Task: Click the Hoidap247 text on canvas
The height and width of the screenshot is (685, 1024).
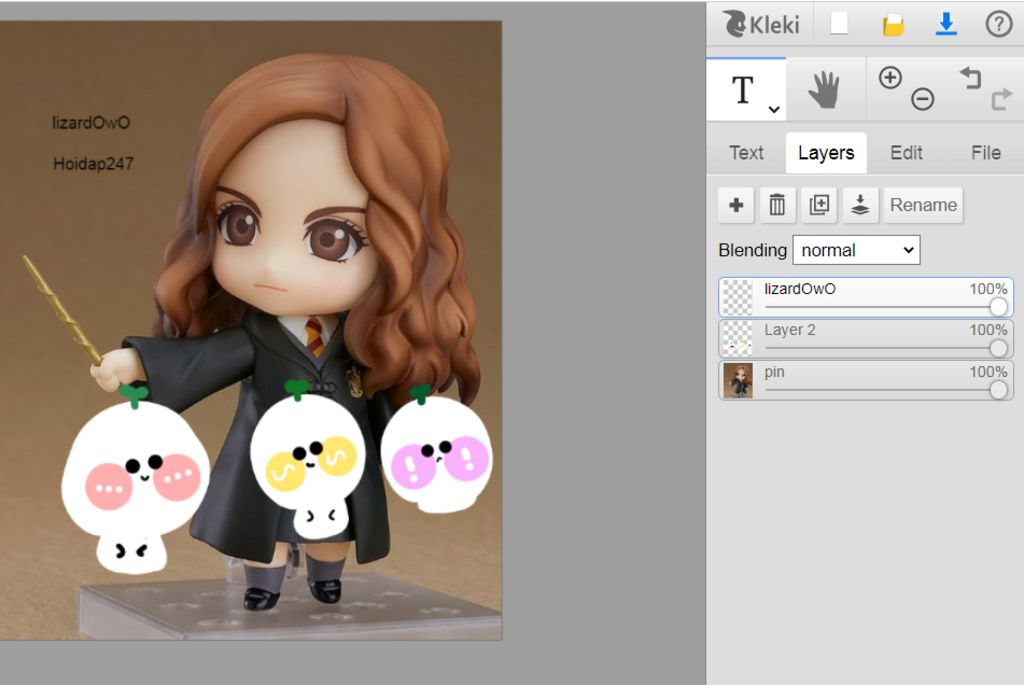Action: pyautogui.click(x=93, y=164)
